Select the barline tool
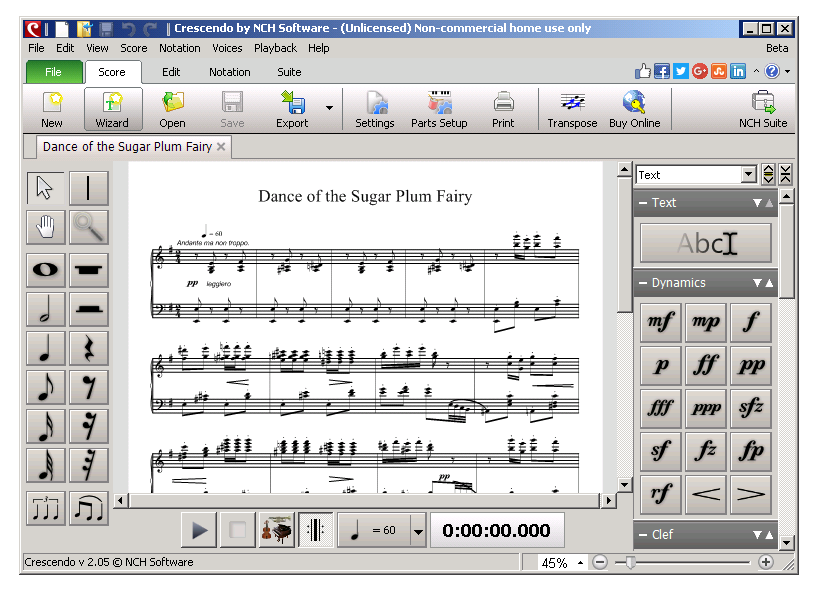 88,188
